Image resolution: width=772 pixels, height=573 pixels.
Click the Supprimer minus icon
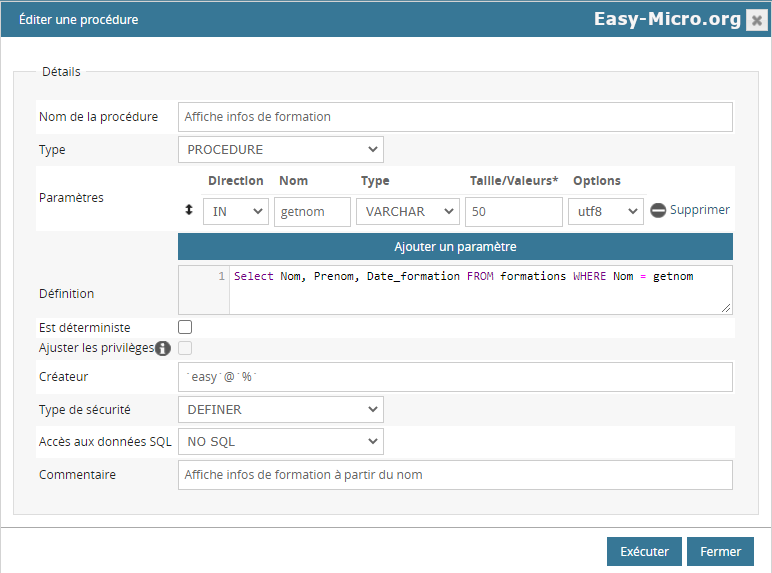658,210
